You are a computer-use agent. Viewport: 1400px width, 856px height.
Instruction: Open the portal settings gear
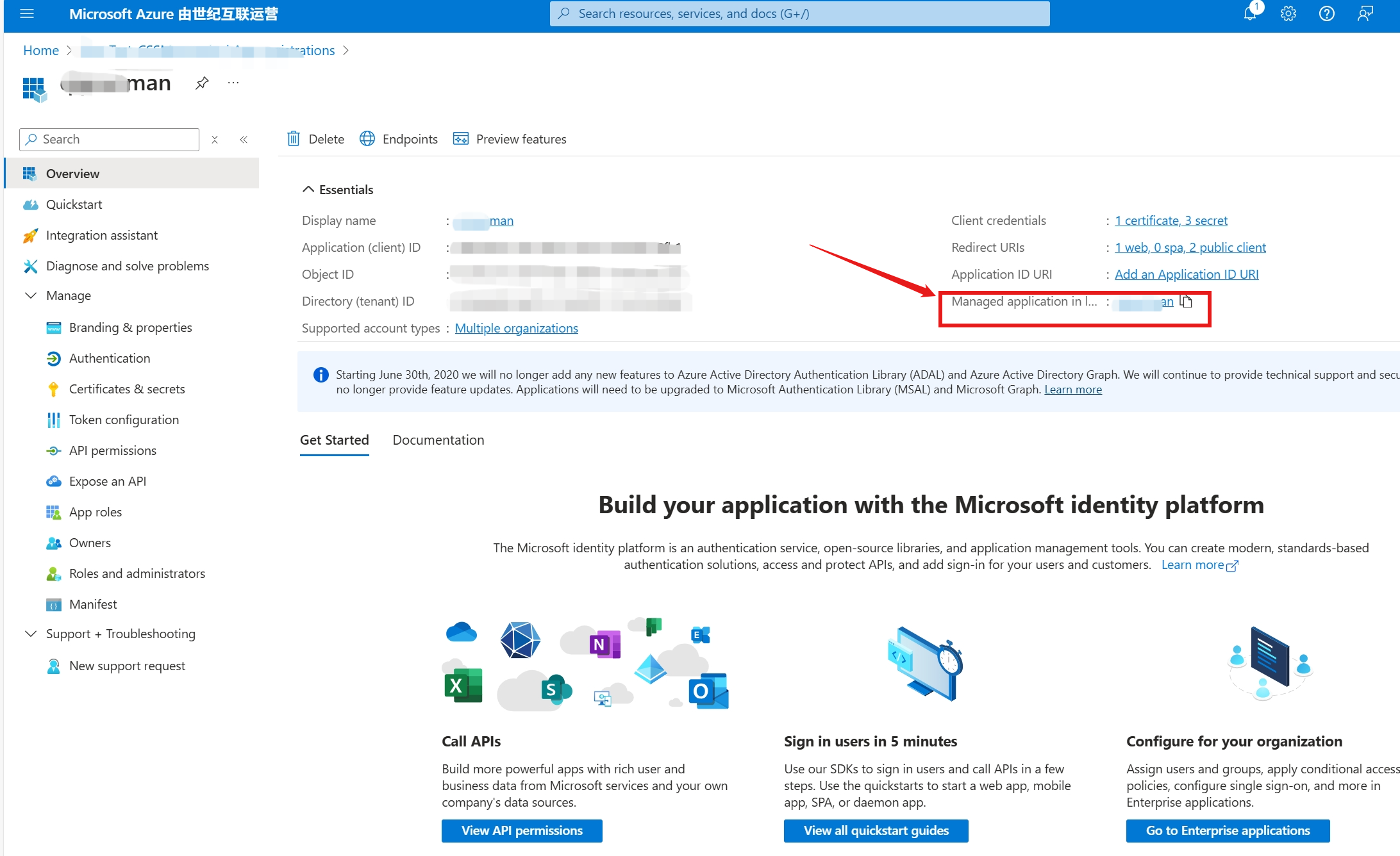tap(1288, 13)
